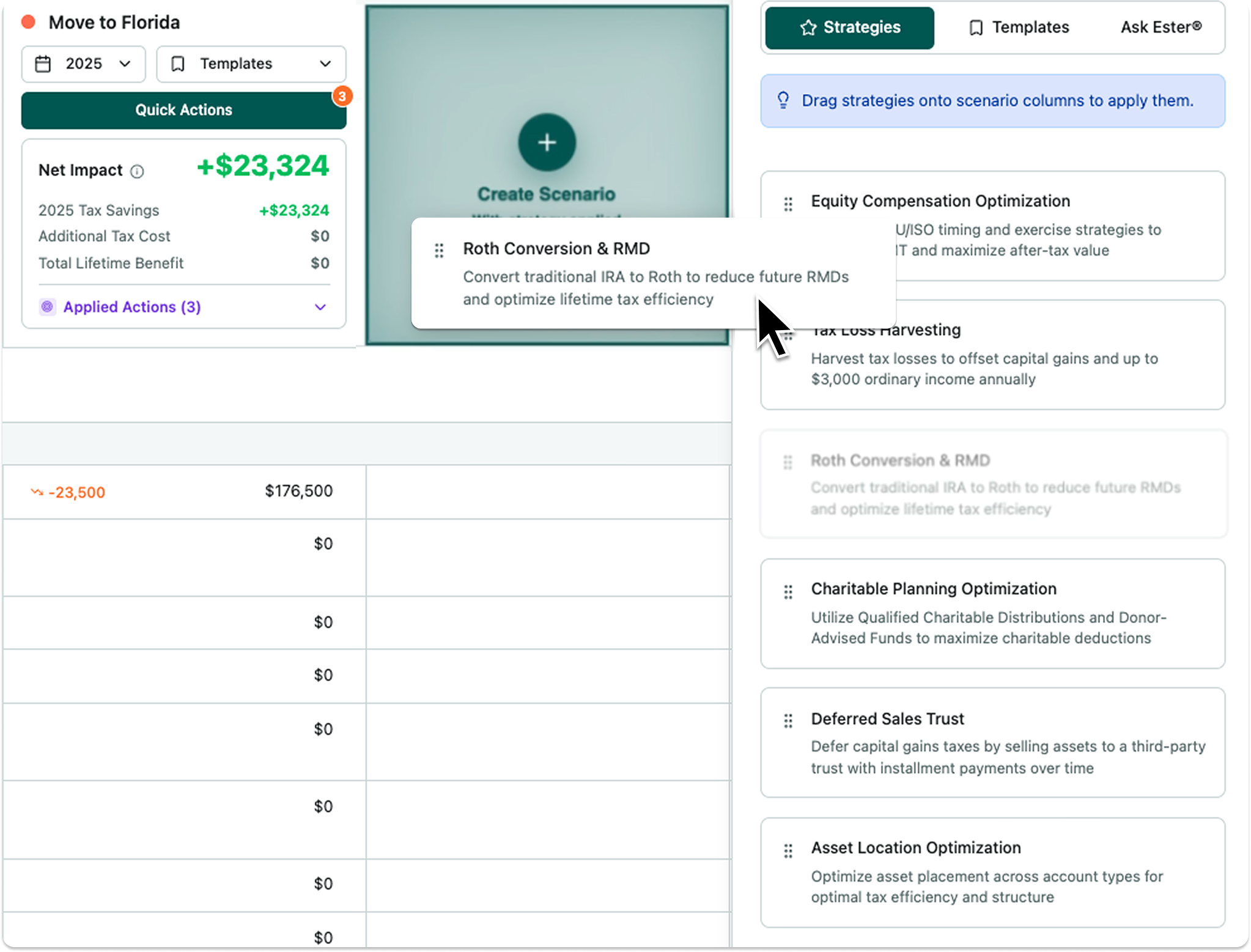The height and width of the screenshot is (952, 1251).
Task: Click Net Impact info icon
Action: tap(137, 171)
